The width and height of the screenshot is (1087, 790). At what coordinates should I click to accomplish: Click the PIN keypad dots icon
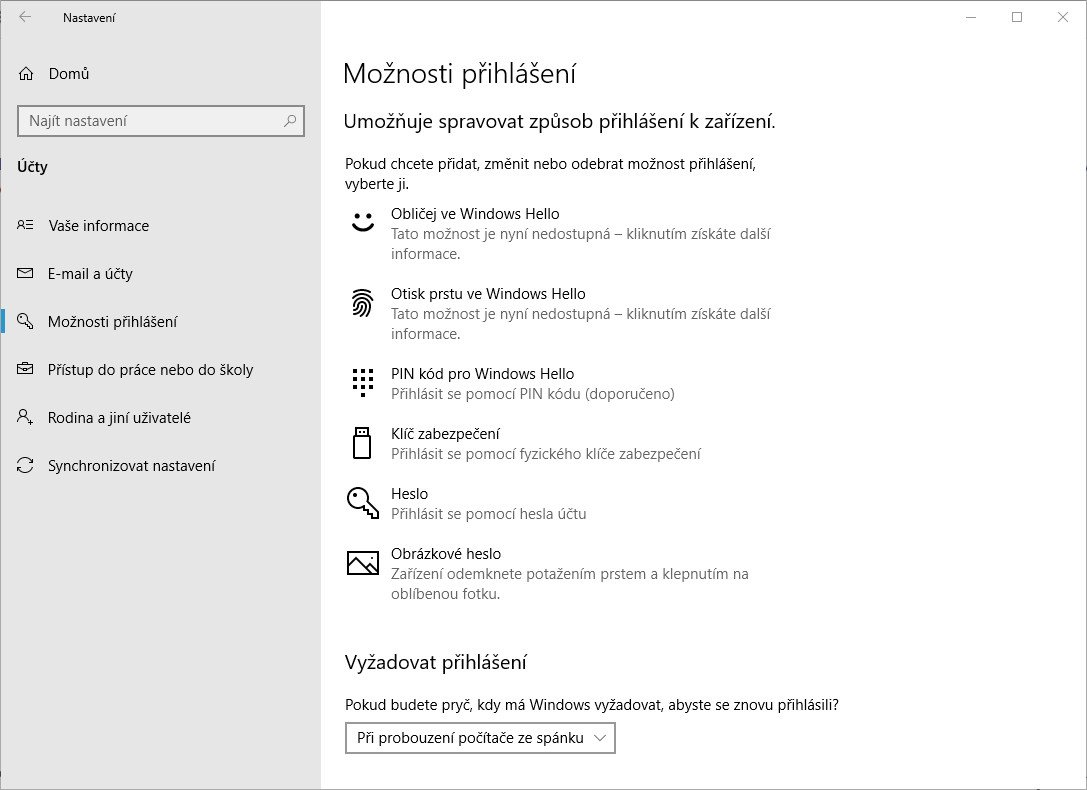pyautogui.click(x=362, y=383)
